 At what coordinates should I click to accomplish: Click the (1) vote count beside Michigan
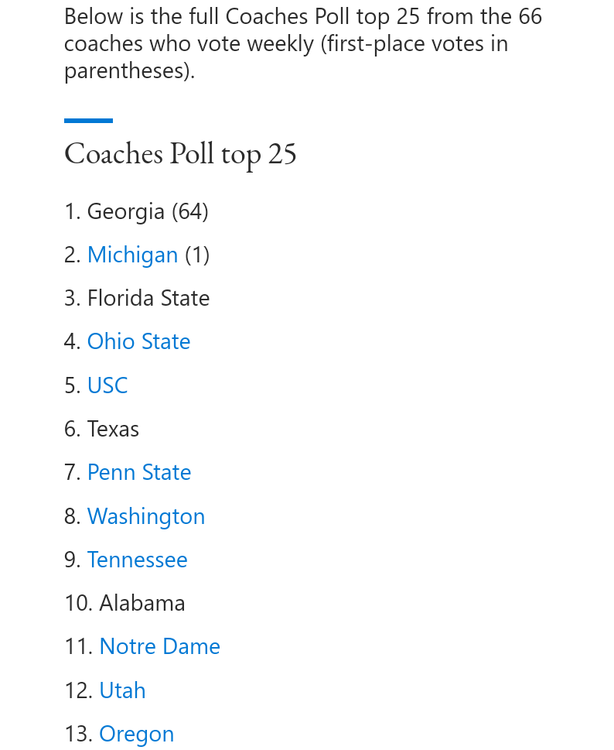coord(197,255)
